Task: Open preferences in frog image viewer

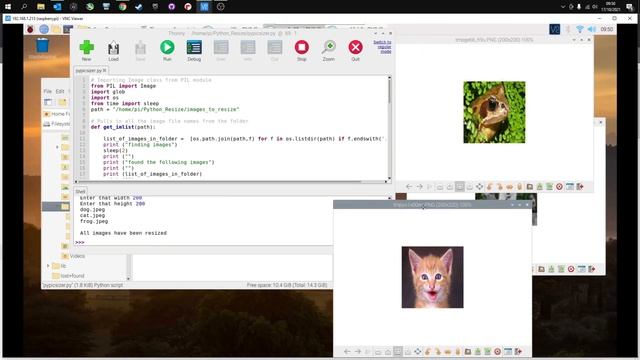Action: pos(569,187)
